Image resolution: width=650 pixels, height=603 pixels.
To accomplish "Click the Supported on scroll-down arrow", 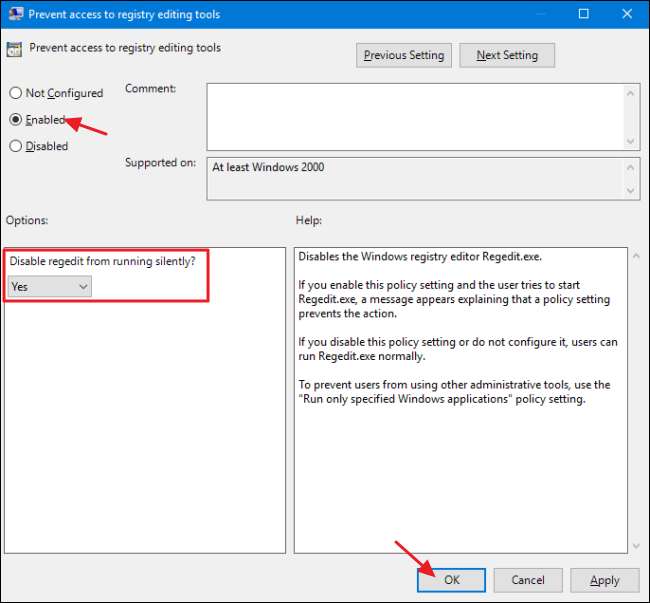I will tap(631, 191).
